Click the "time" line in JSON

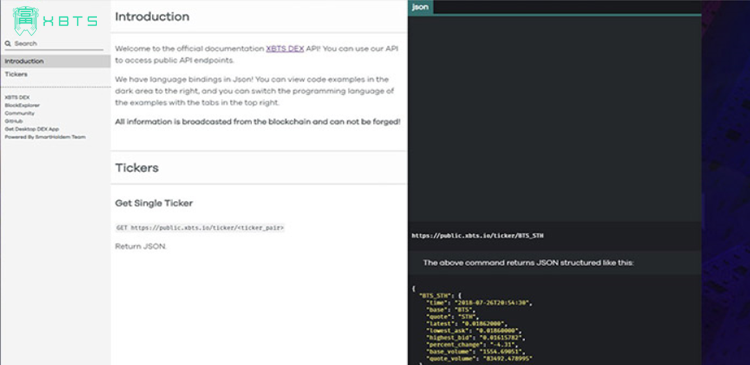tap(479, 303)
